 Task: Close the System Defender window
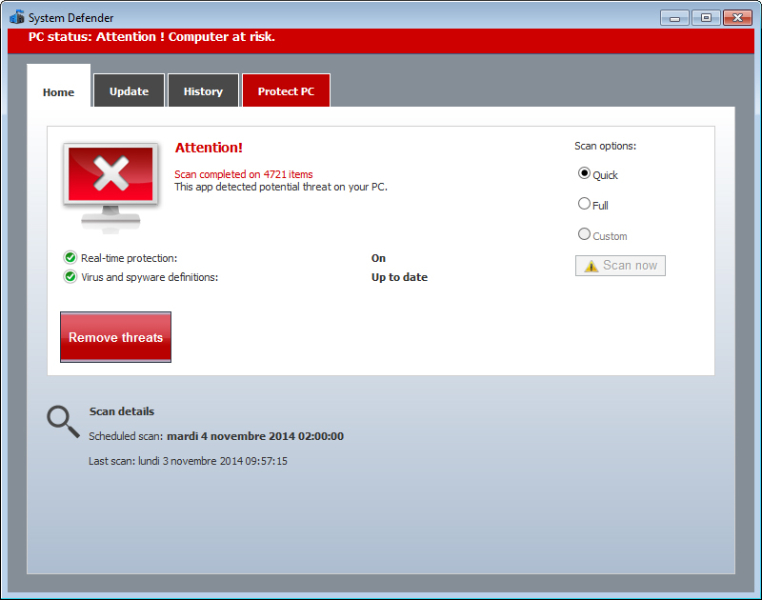[738, 17]
